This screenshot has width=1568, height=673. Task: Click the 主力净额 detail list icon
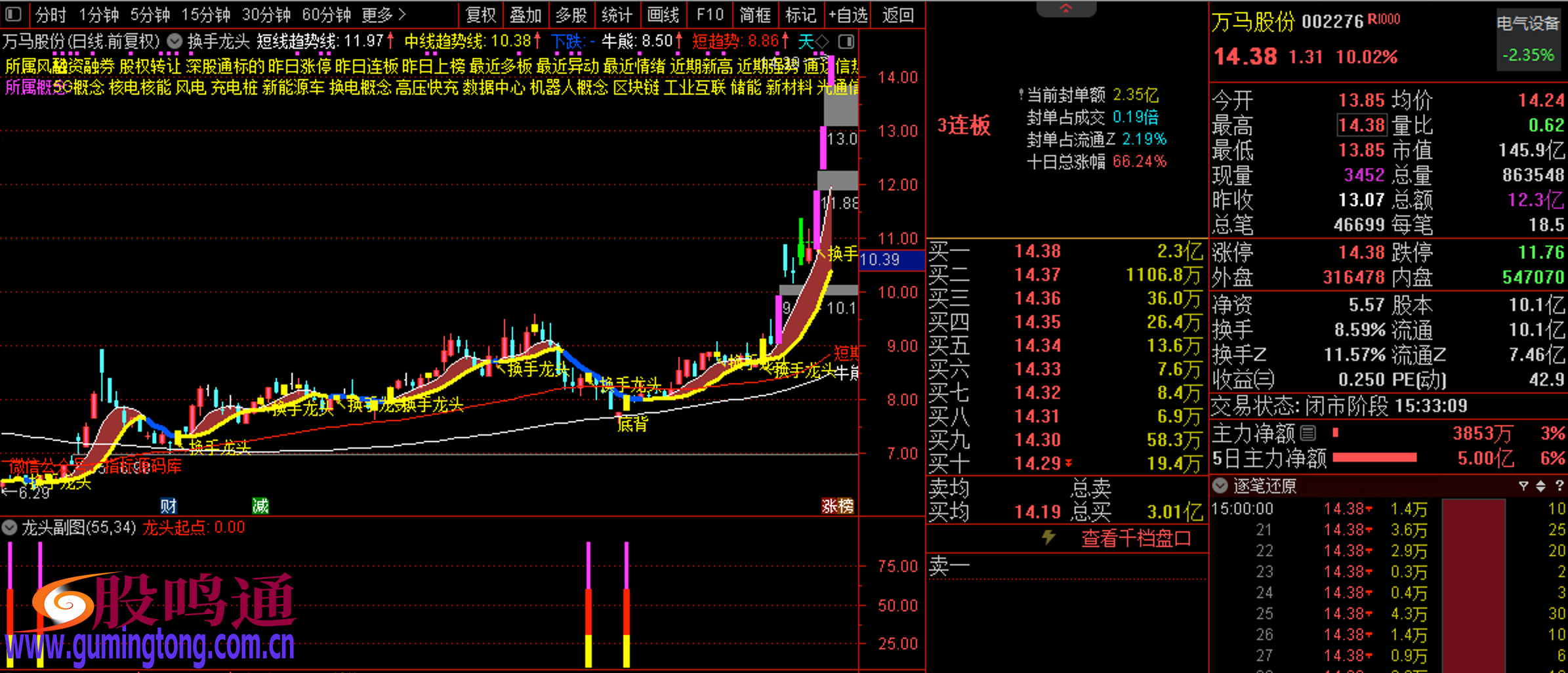[1308, 433]
